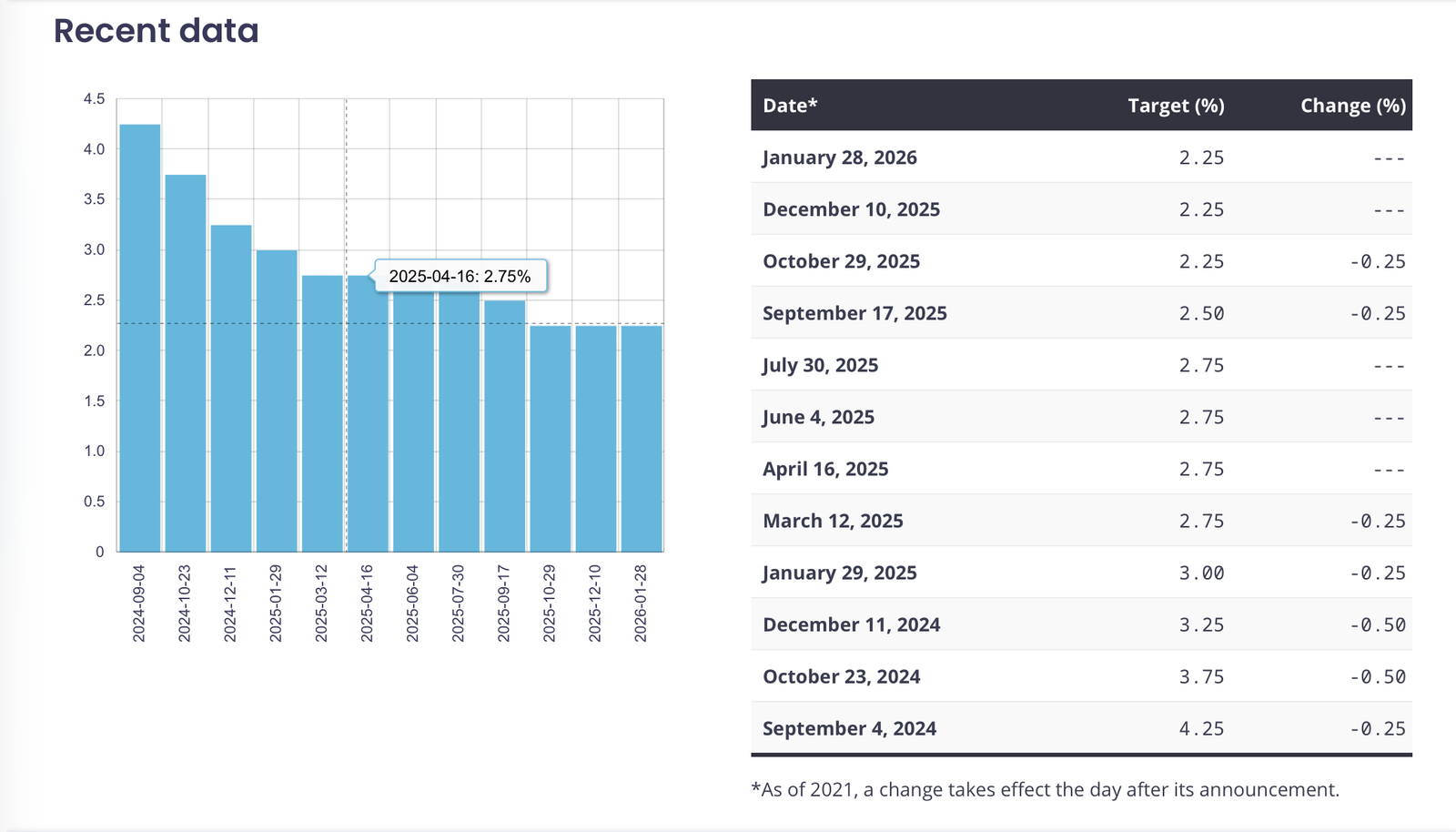Click the Date* column header
Viewport: 1456px width, 832px height.
coord(790,106)
